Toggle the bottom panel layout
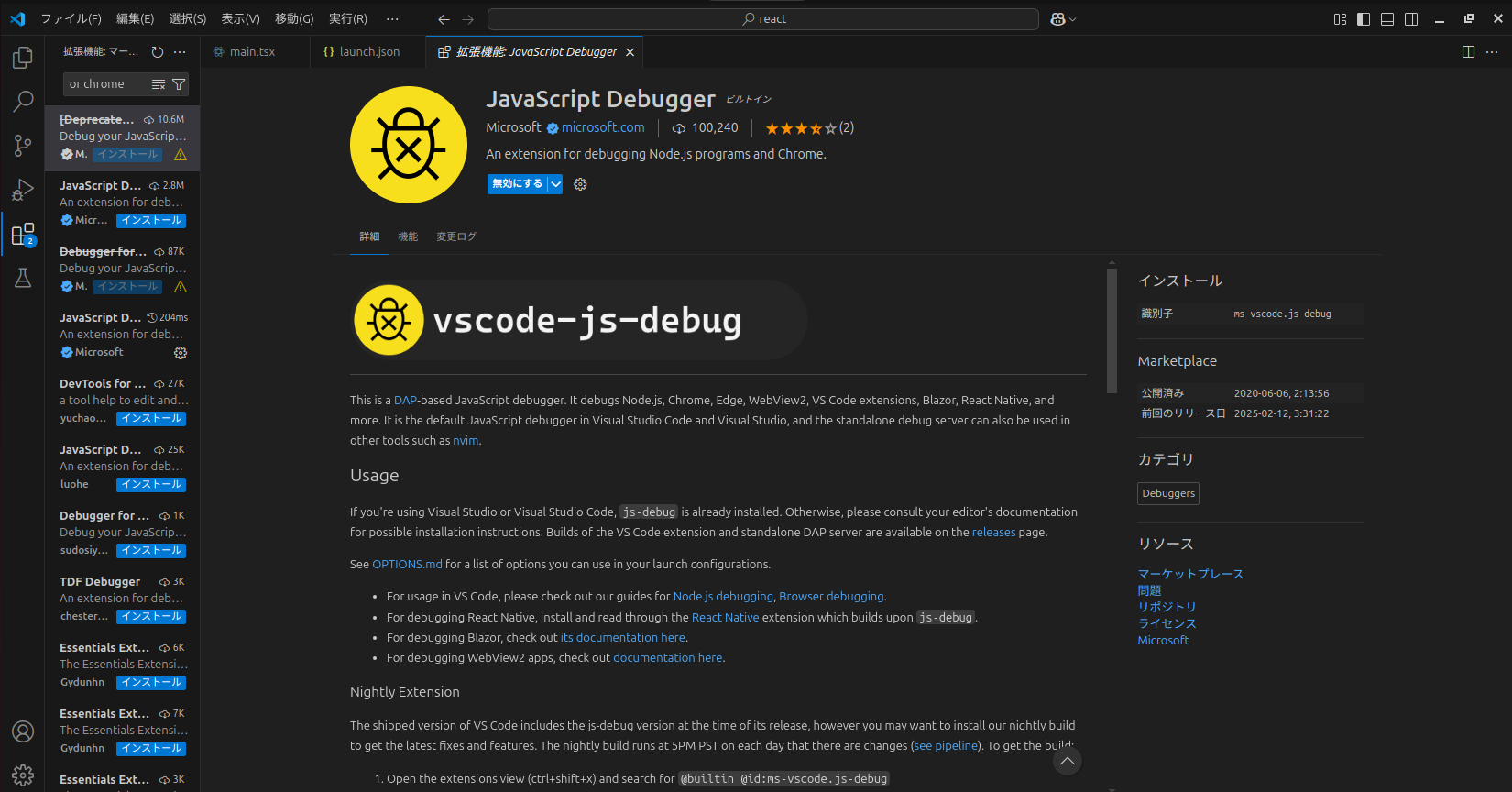 pyautogui.click(x=1387, y=19)
